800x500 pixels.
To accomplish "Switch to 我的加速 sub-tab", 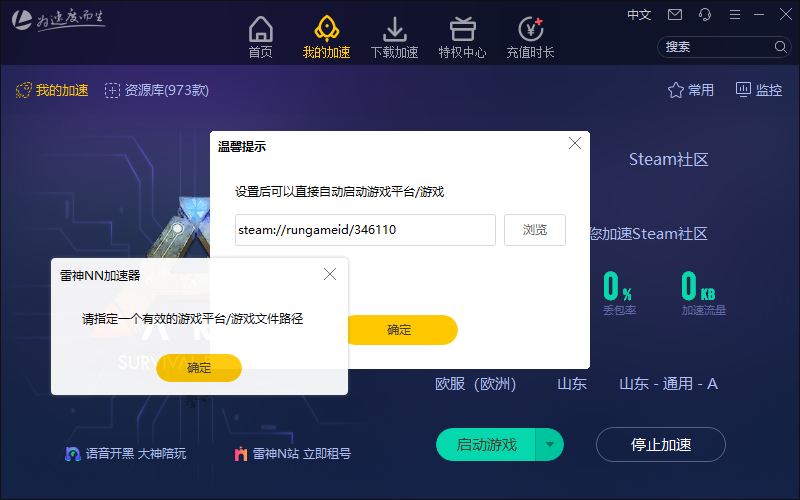I will pos(52,90).
